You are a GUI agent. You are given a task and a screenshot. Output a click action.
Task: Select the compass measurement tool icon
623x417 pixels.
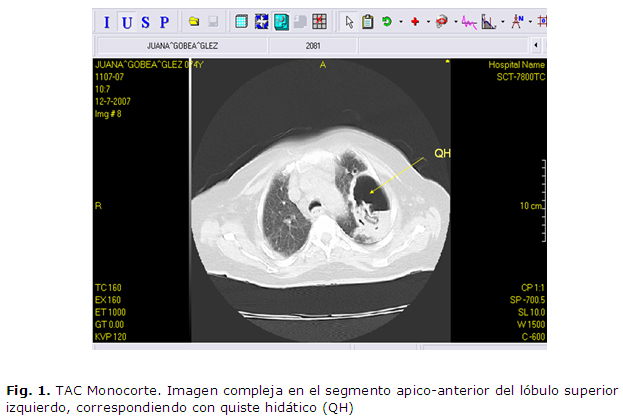pos(517,22)
